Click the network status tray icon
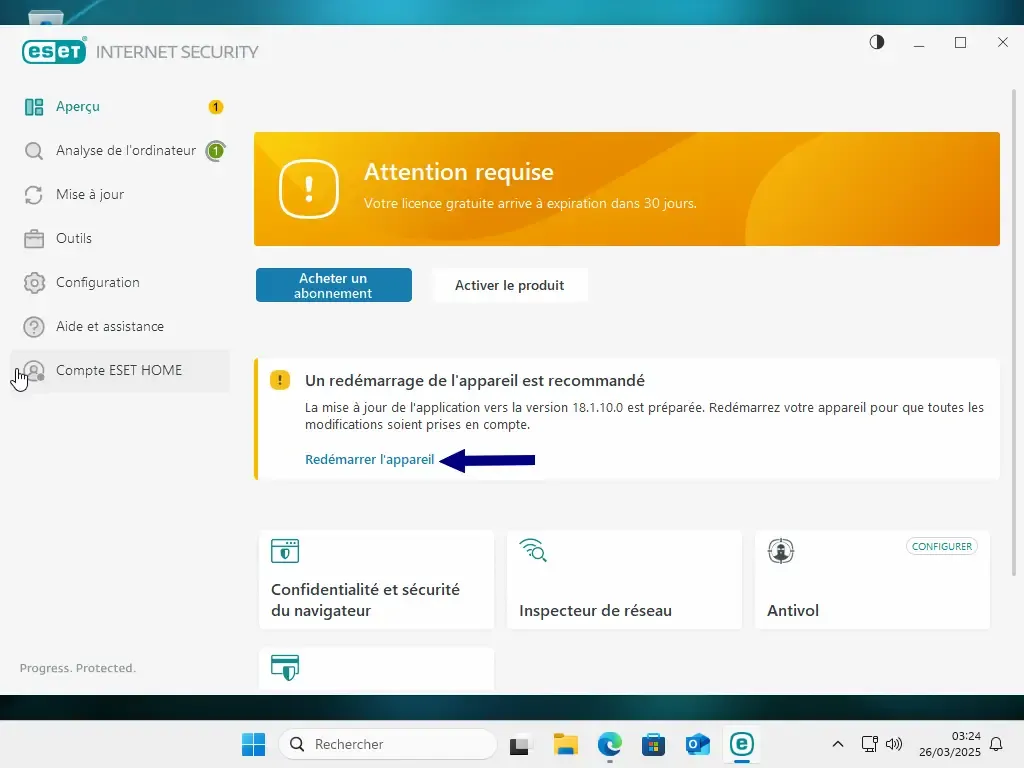 point(870,744)
